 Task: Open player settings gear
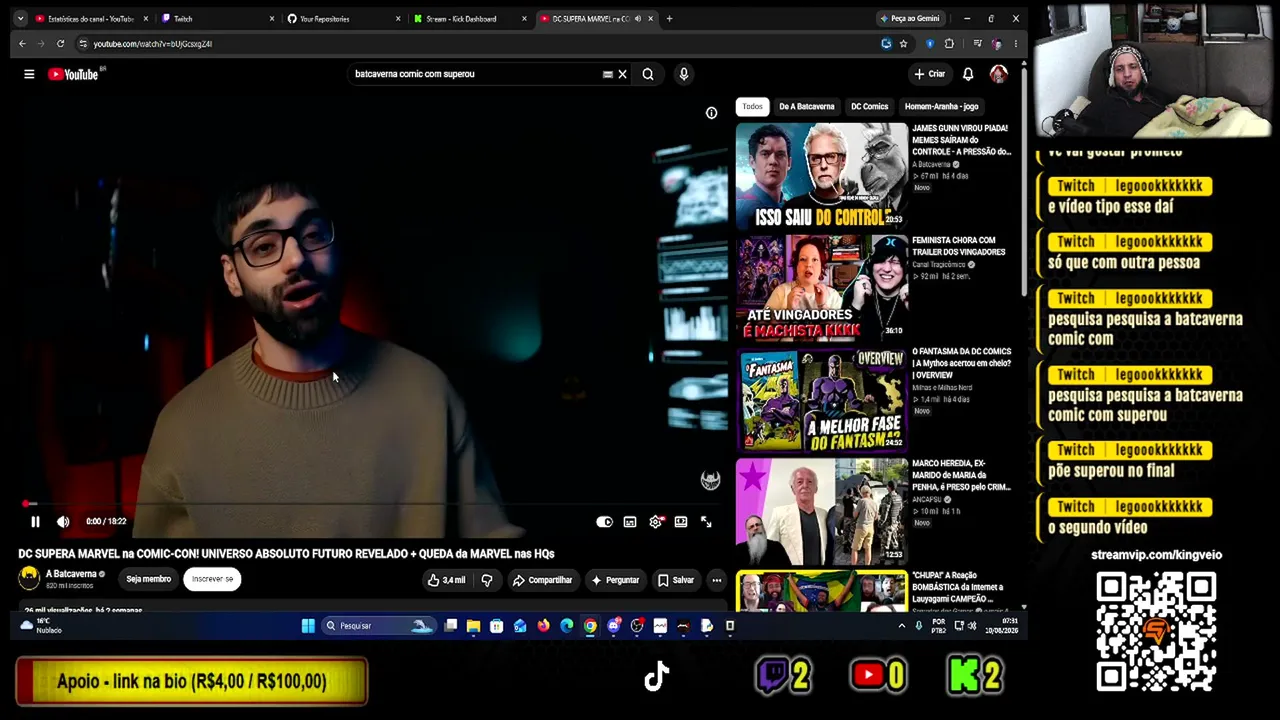point(656,522)
